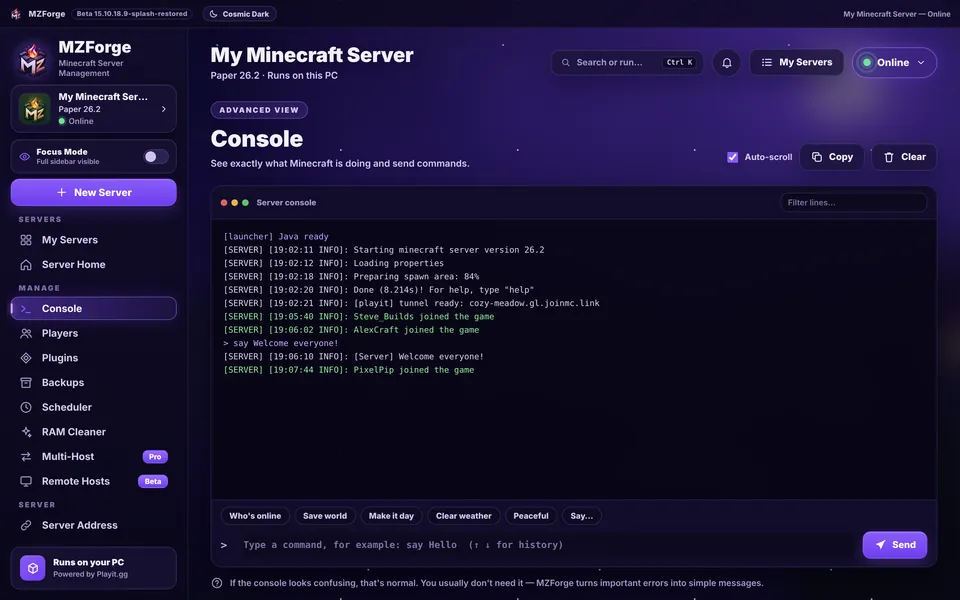The width and height of the screenshot is (960, 600).
Task: Open Multi-Host section
Action: [94, 457]
